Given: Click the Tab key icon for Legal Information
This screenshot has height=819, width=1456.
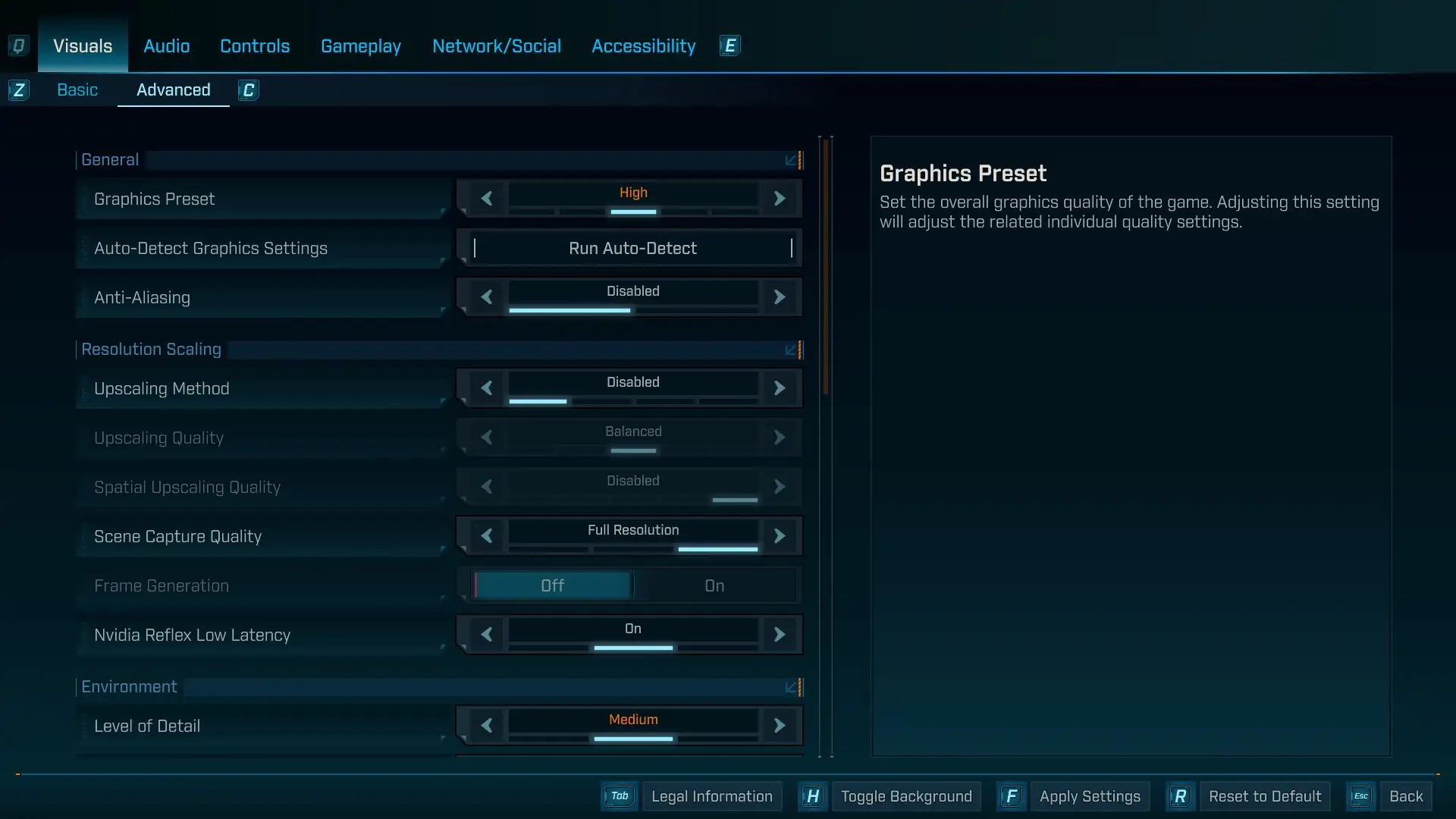Looking at the screenshot, I should coord(620,796).
